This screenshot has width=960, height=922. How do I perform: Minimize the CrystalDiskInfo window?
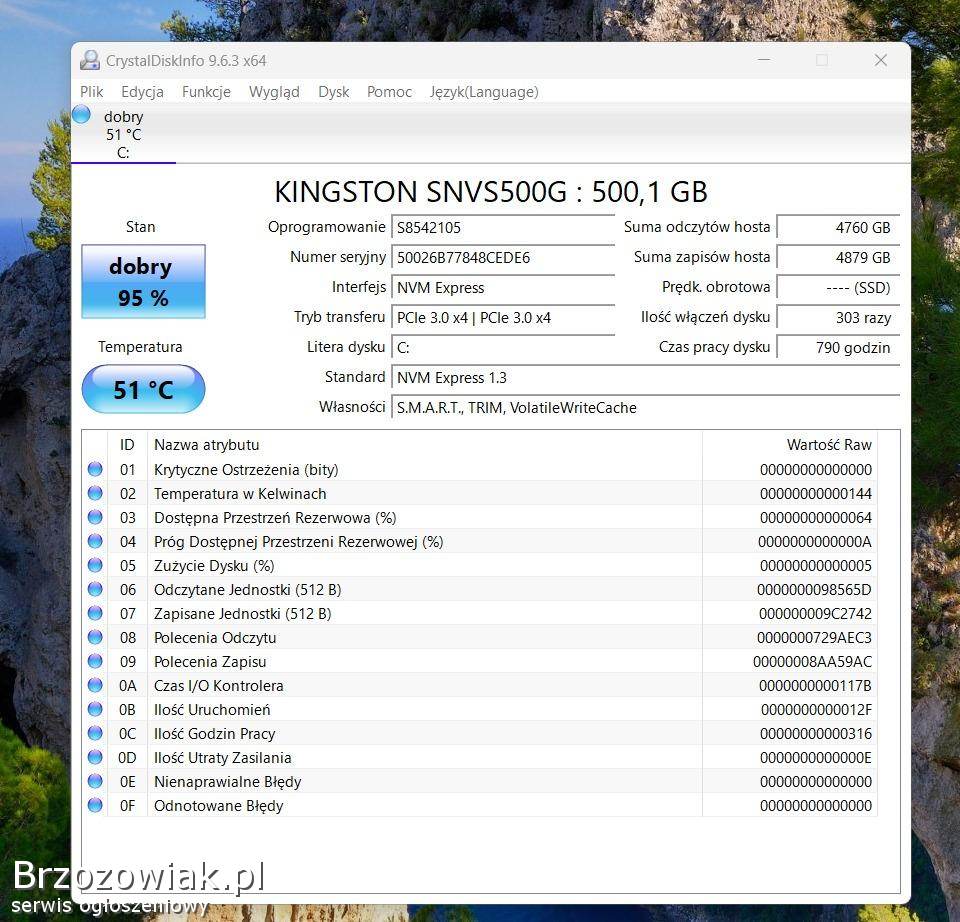tap(763, 60)
